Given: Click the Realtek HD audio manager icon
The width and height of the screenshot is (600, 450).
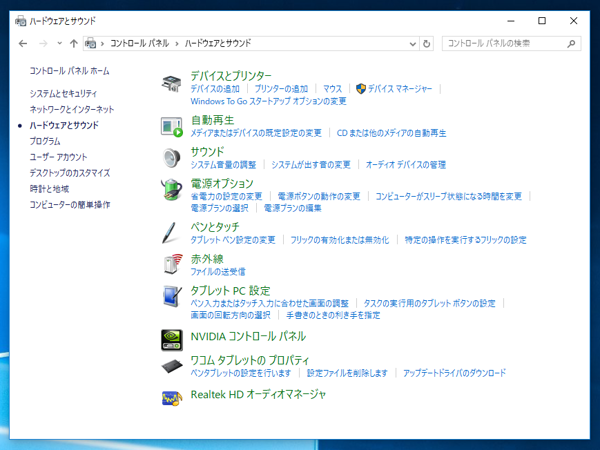Looking at the screenshot, I should 172,398.
